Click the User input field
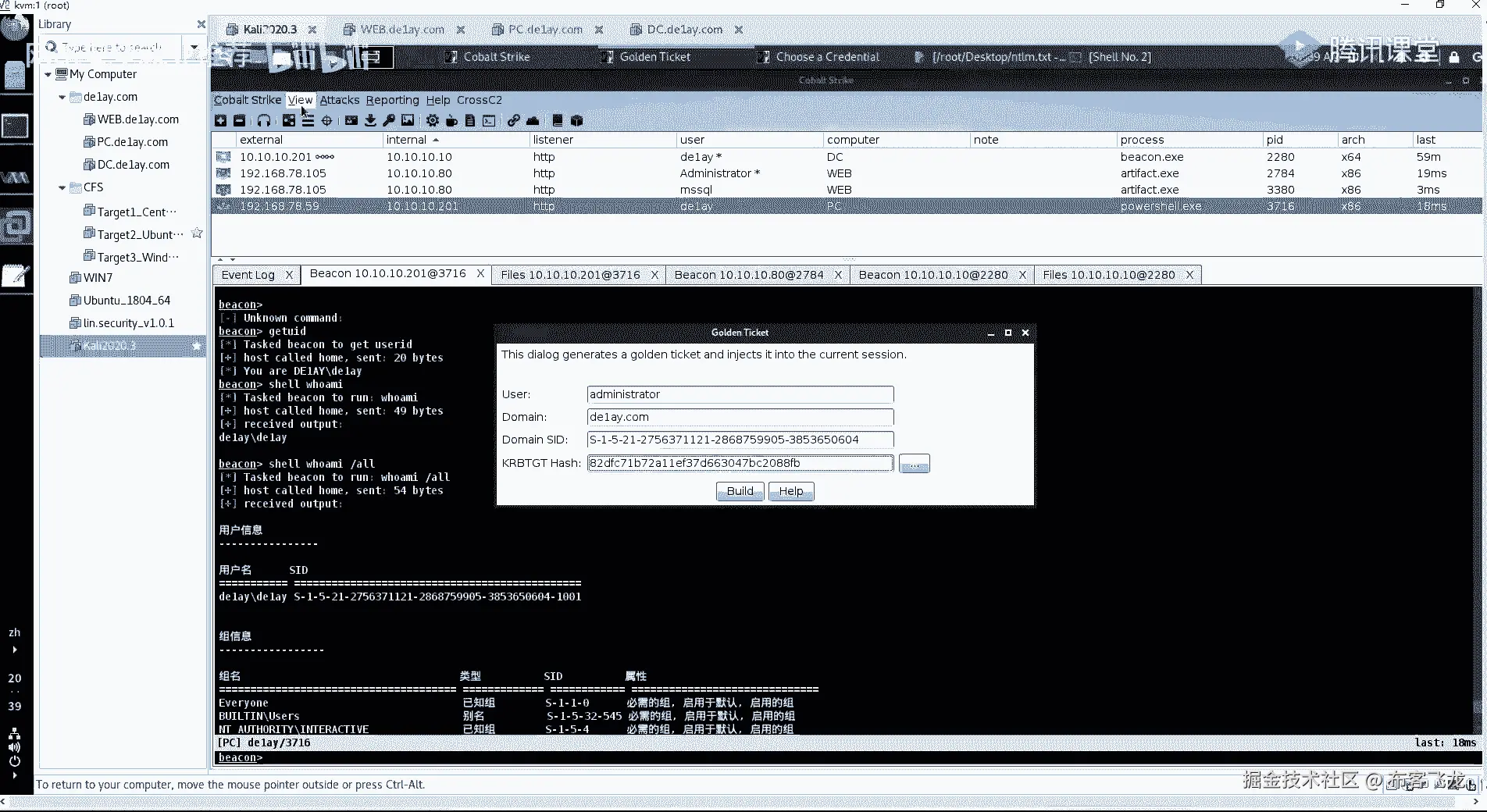Screen dimensions: 1487x812 point(740,394)
